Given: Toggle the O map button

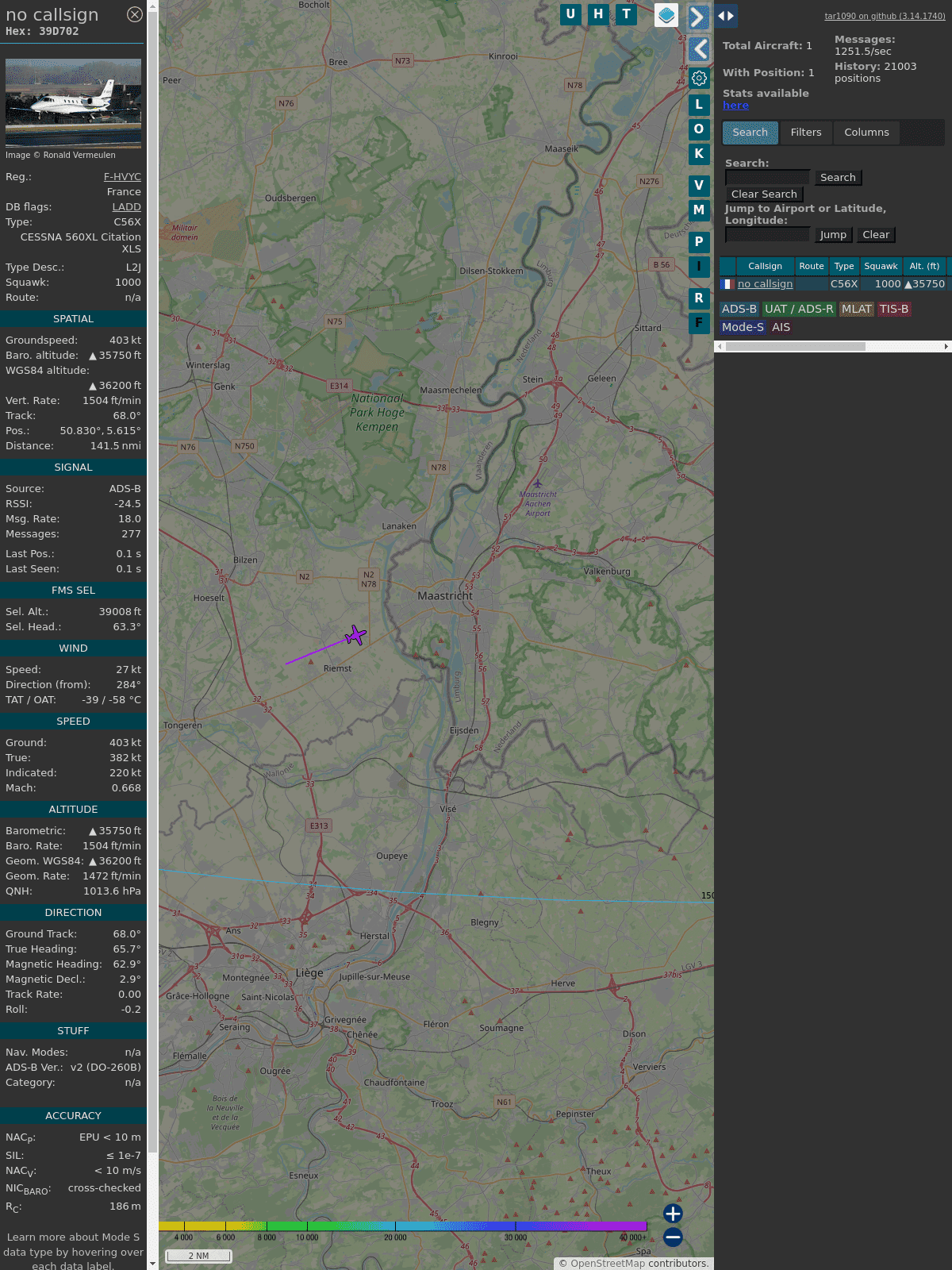Looking at the screenshot, I should click(x=699, y=129).
